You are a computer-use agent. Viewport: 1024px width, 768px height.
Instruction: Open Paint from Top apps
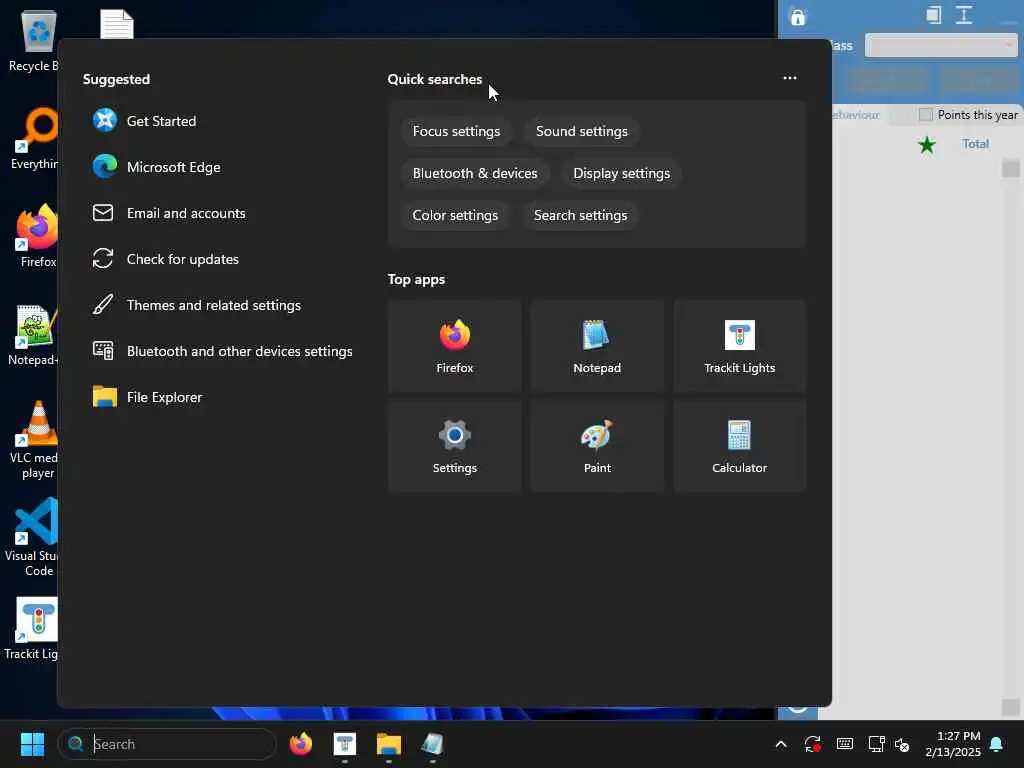pos(597,446)
